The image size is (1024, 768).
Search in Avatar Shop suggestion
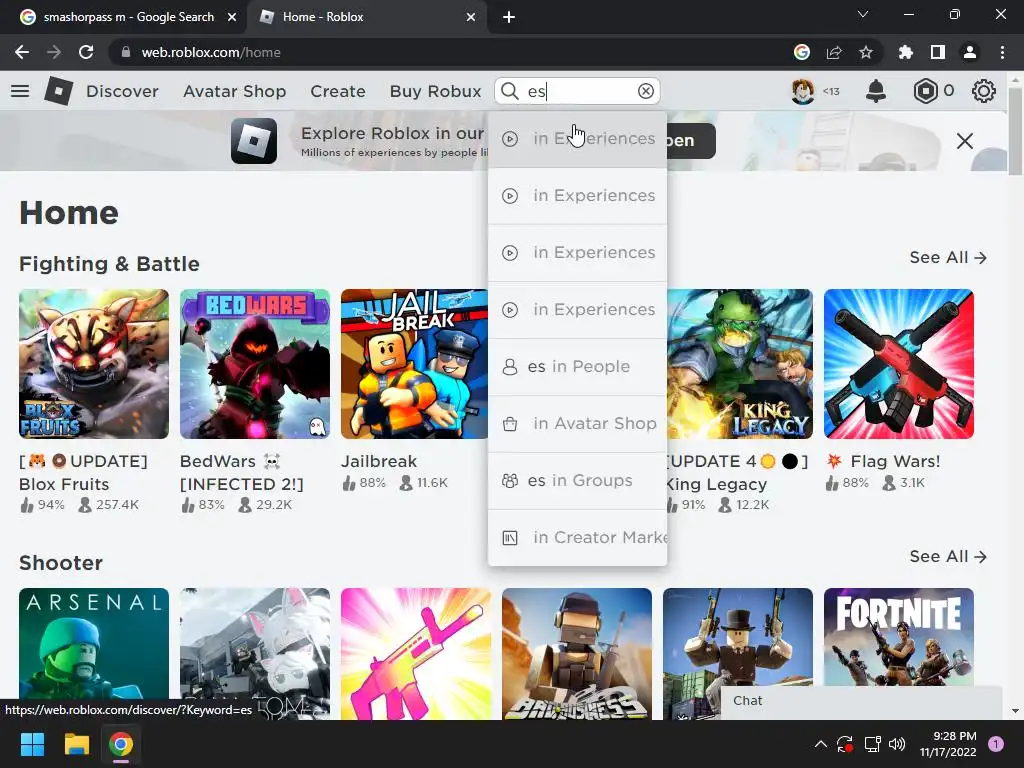click(x=577, y=423)
